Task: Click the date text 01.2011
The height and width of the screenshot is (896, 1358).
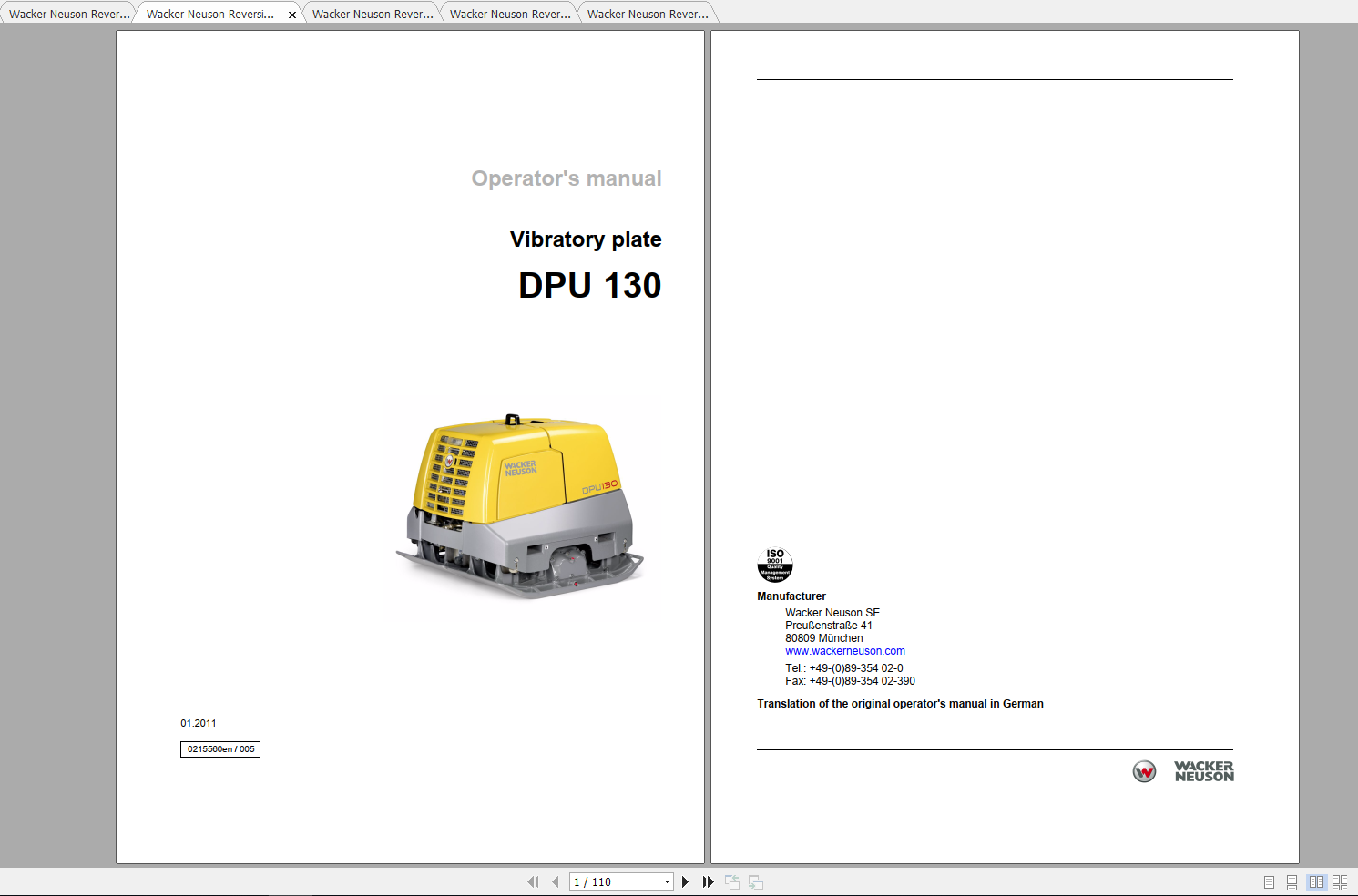Action: 199,723
